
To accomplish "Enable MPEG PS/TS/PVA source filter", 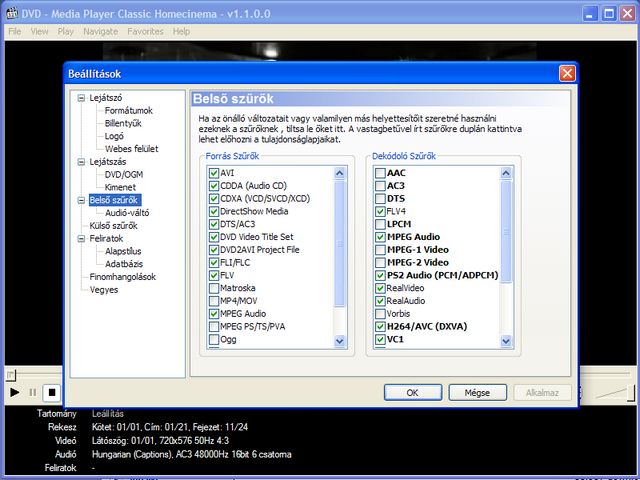I will [214, 327].
